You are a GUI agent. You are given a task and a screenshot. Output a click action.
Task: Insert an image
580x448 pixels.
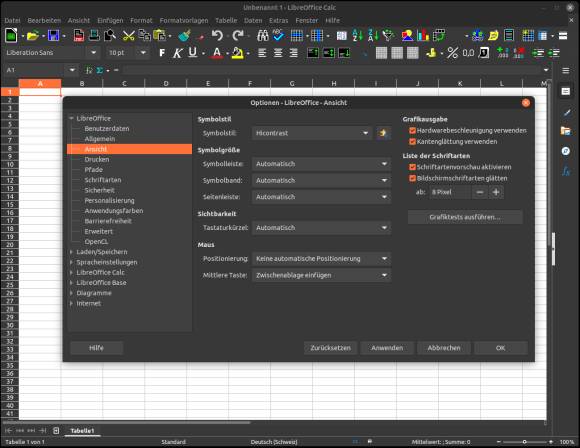coord(407,36)
